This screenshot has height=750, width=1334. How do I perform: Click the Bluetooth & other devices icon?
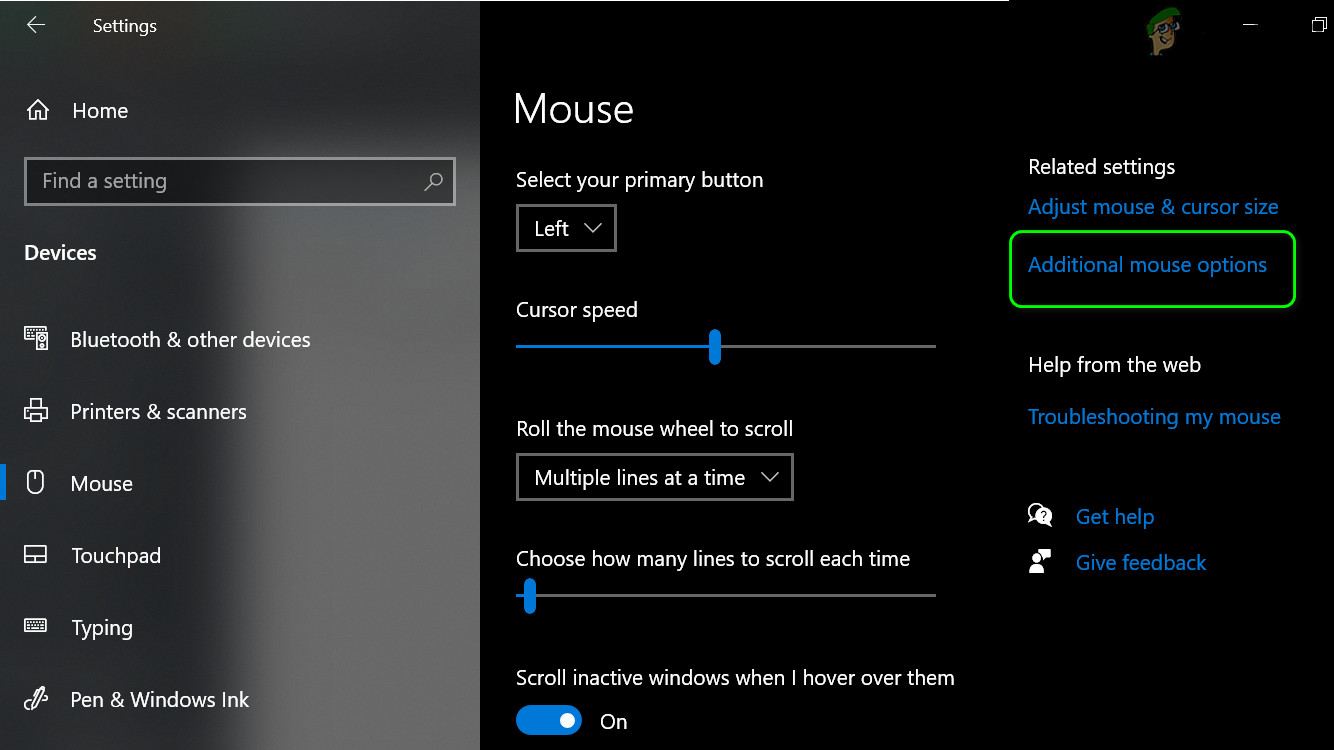36,339
